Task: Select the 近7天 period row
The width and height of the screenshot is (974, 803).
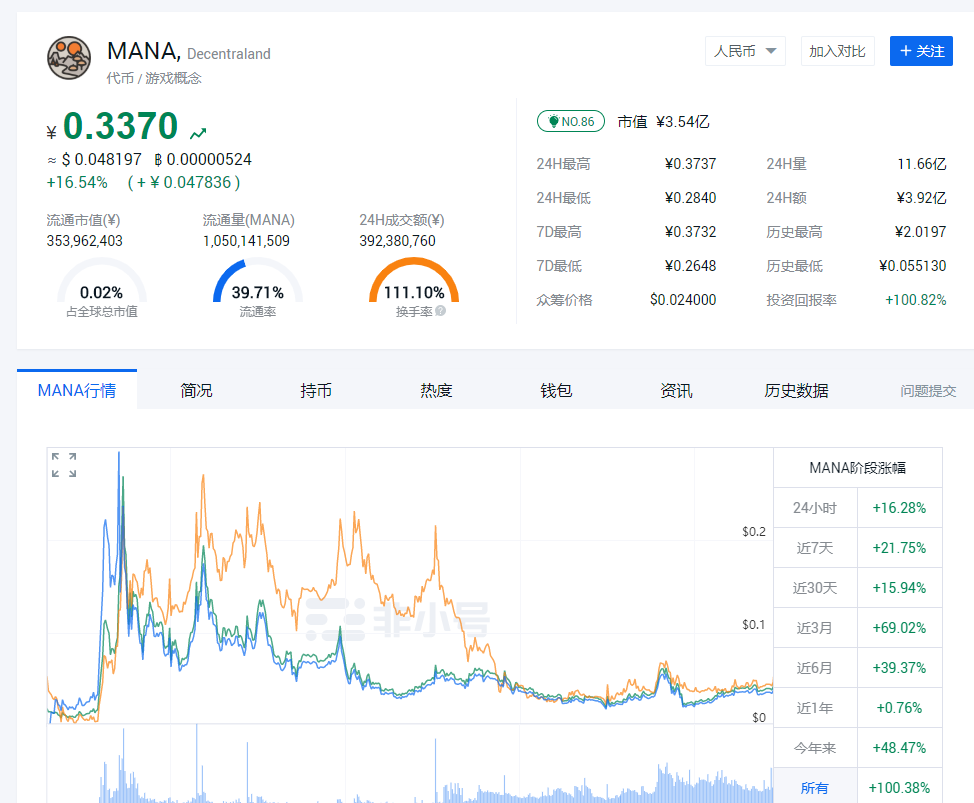Action: 858,548
